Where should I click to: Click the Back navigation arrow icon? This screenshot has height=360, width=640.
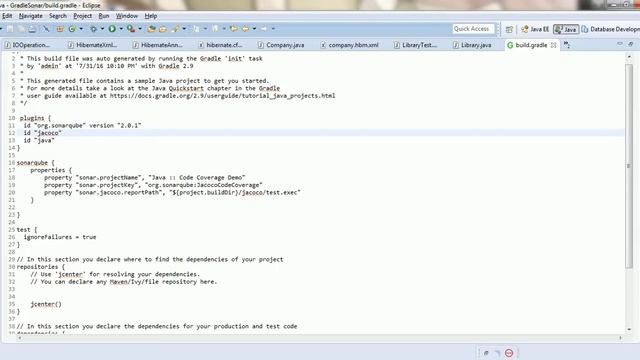point(245,29)
